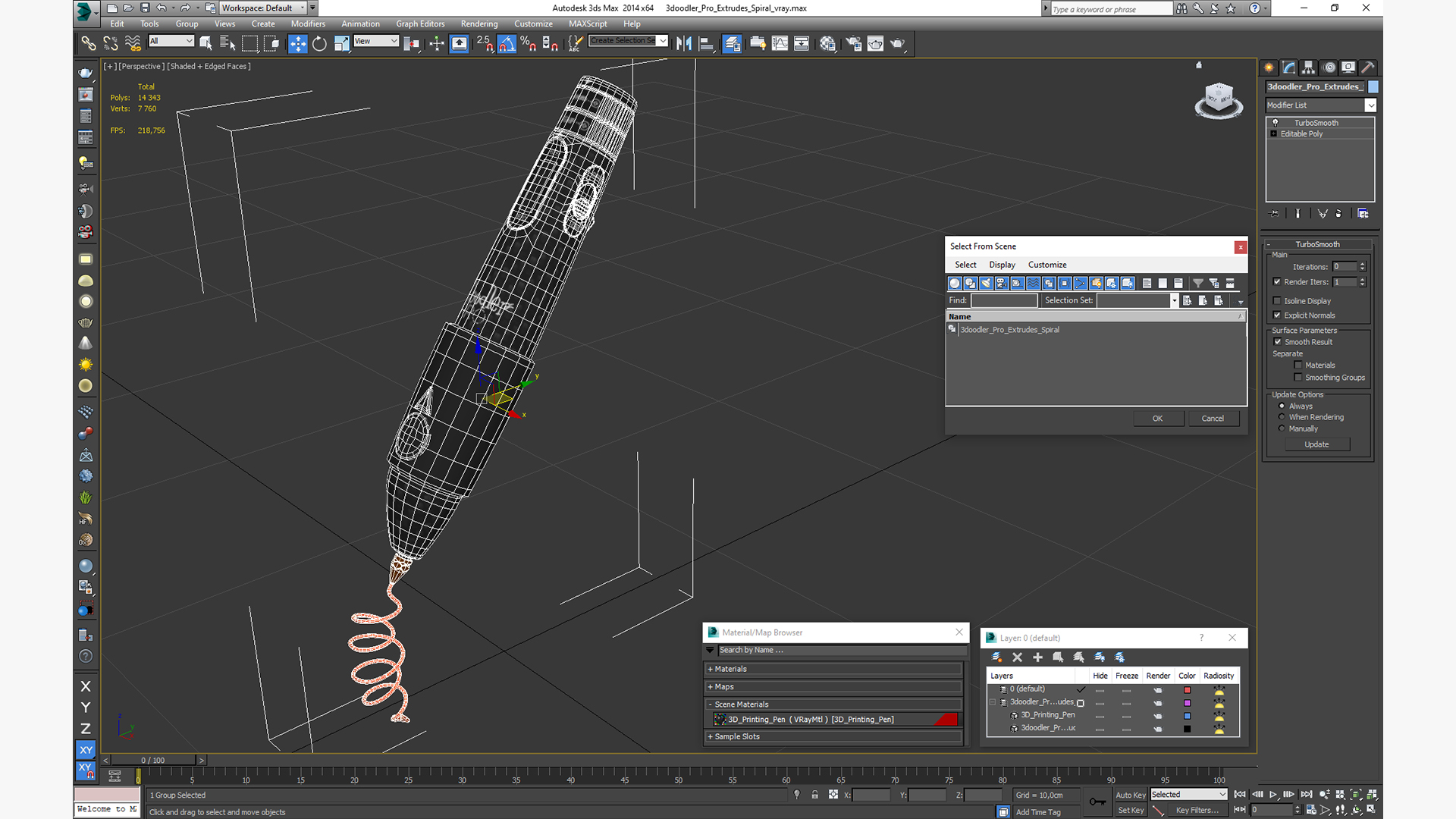
Task: Enable Isoline Display checkbox
Action: point(1277,301)
